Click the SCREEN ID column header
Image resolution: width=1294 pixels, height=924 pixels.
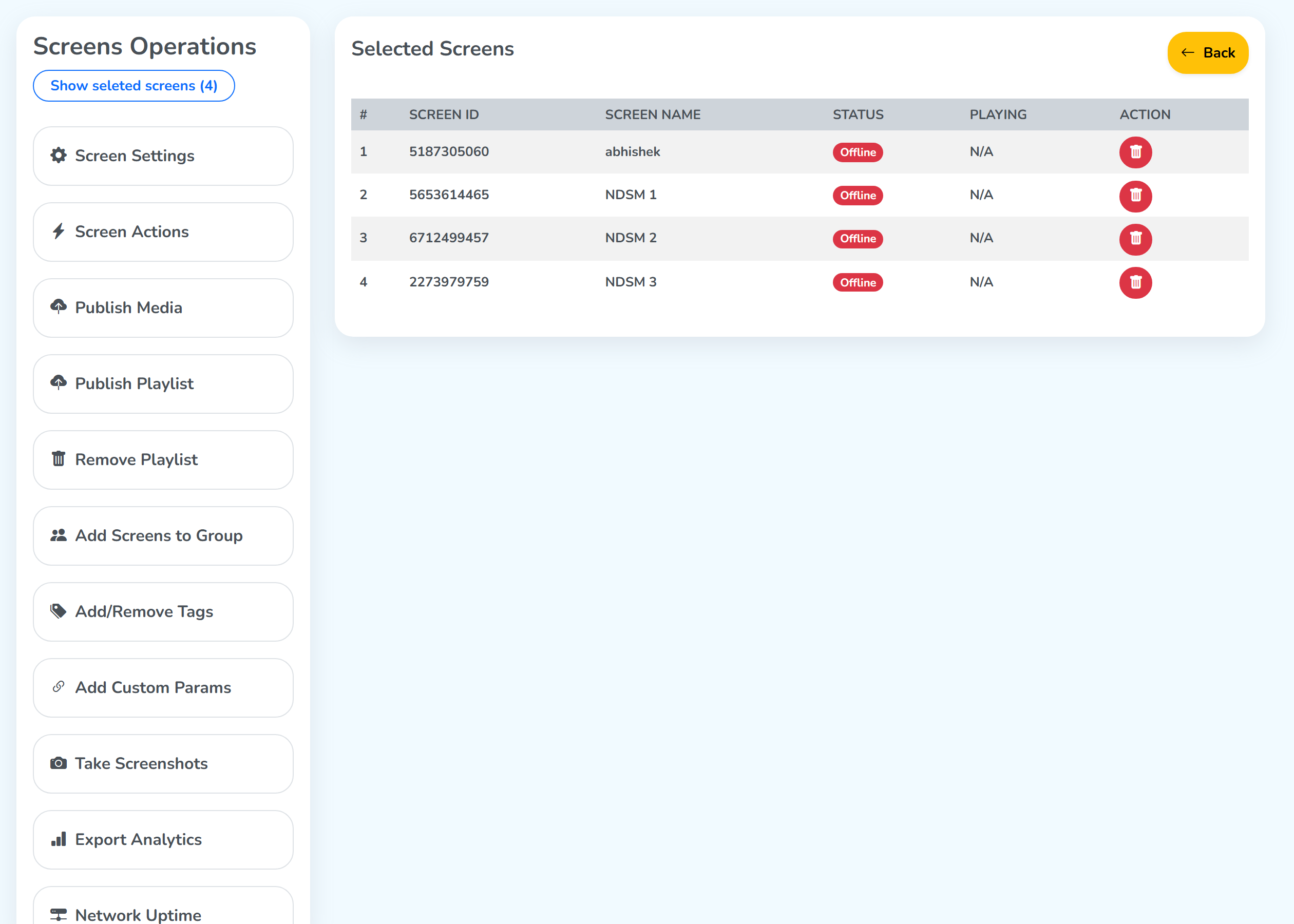pyautogui.click(x=444, y=114)
